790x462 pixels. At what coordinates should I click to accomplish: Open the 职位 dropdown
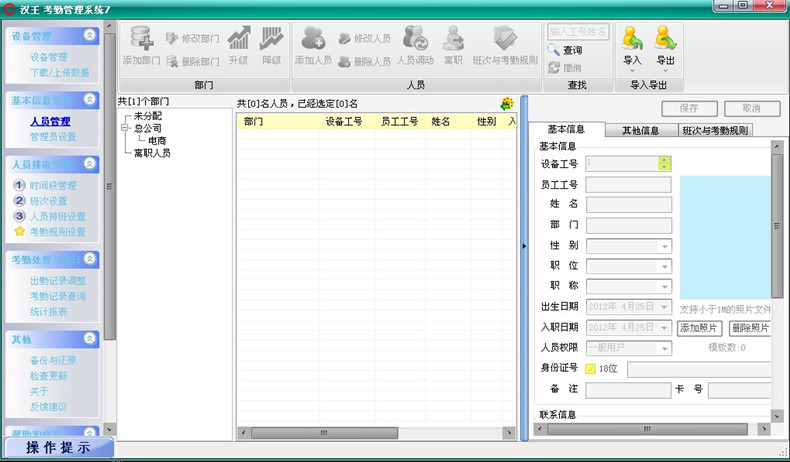(x=665, y=267)
